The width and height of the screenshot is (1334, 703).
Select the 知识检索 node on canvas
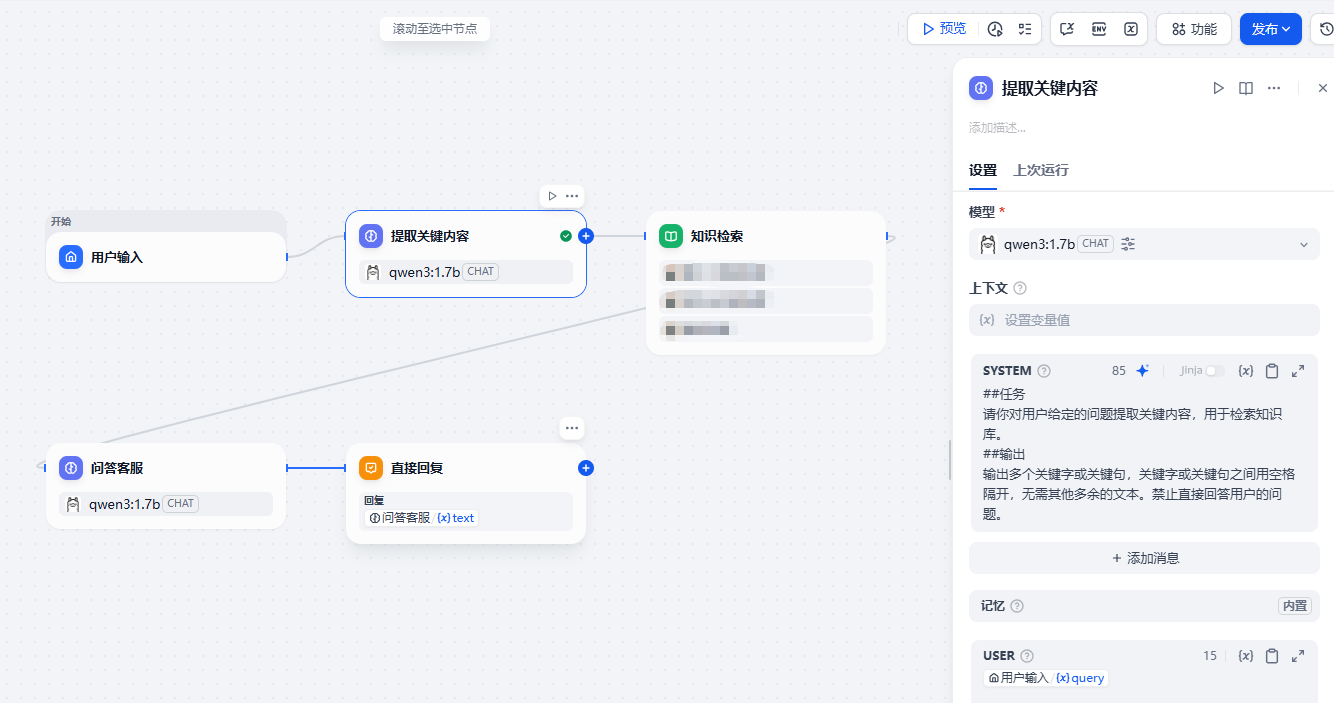pos(766,283)
